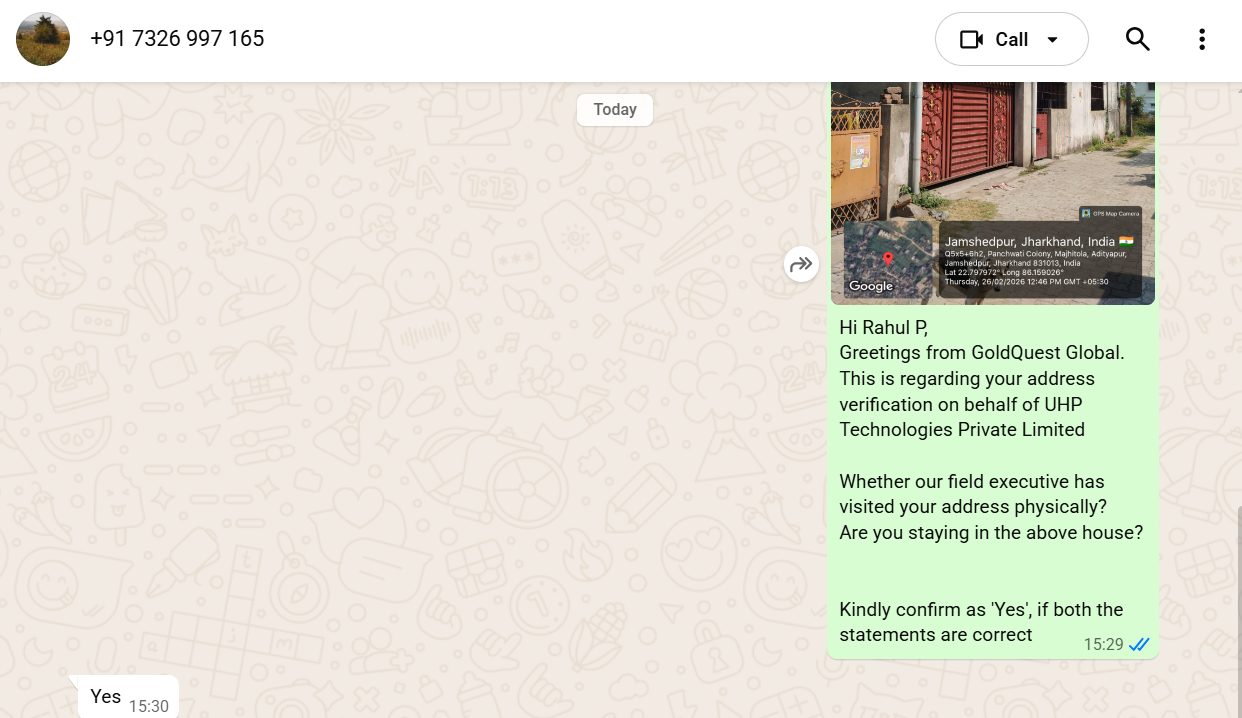The width and height of the screenshot is (1242, 718).
Task: Click the Today date chip
Action: coord(614,110)
